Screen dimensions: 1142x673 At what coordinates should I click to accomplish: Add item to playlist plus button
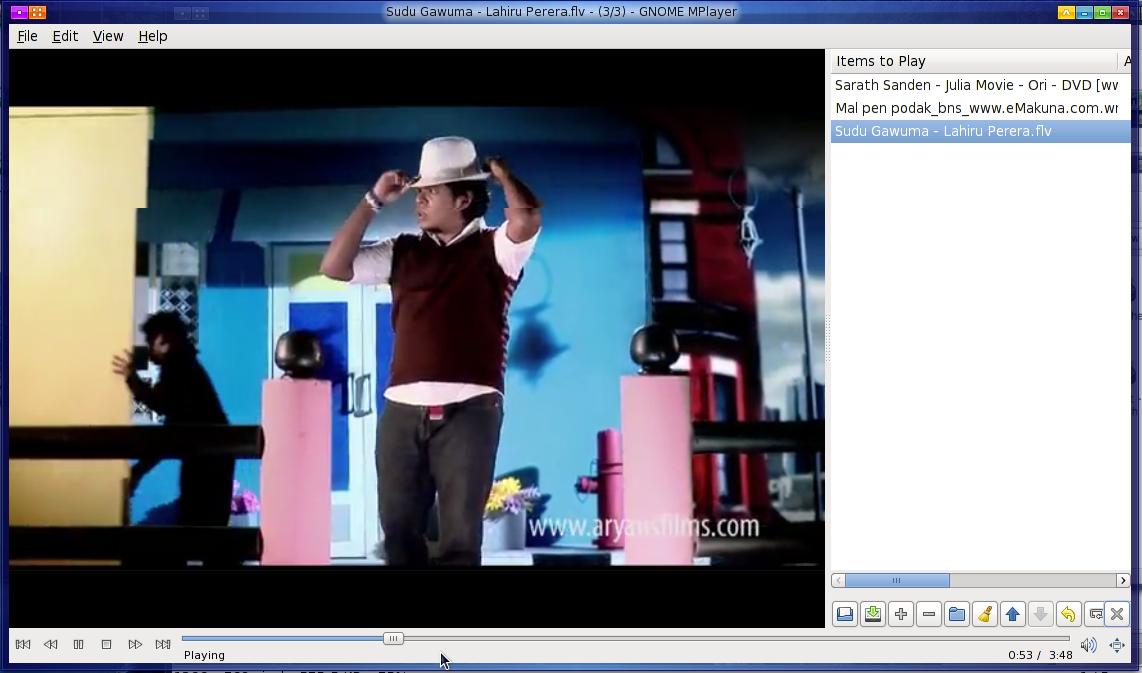pos(901,614)
